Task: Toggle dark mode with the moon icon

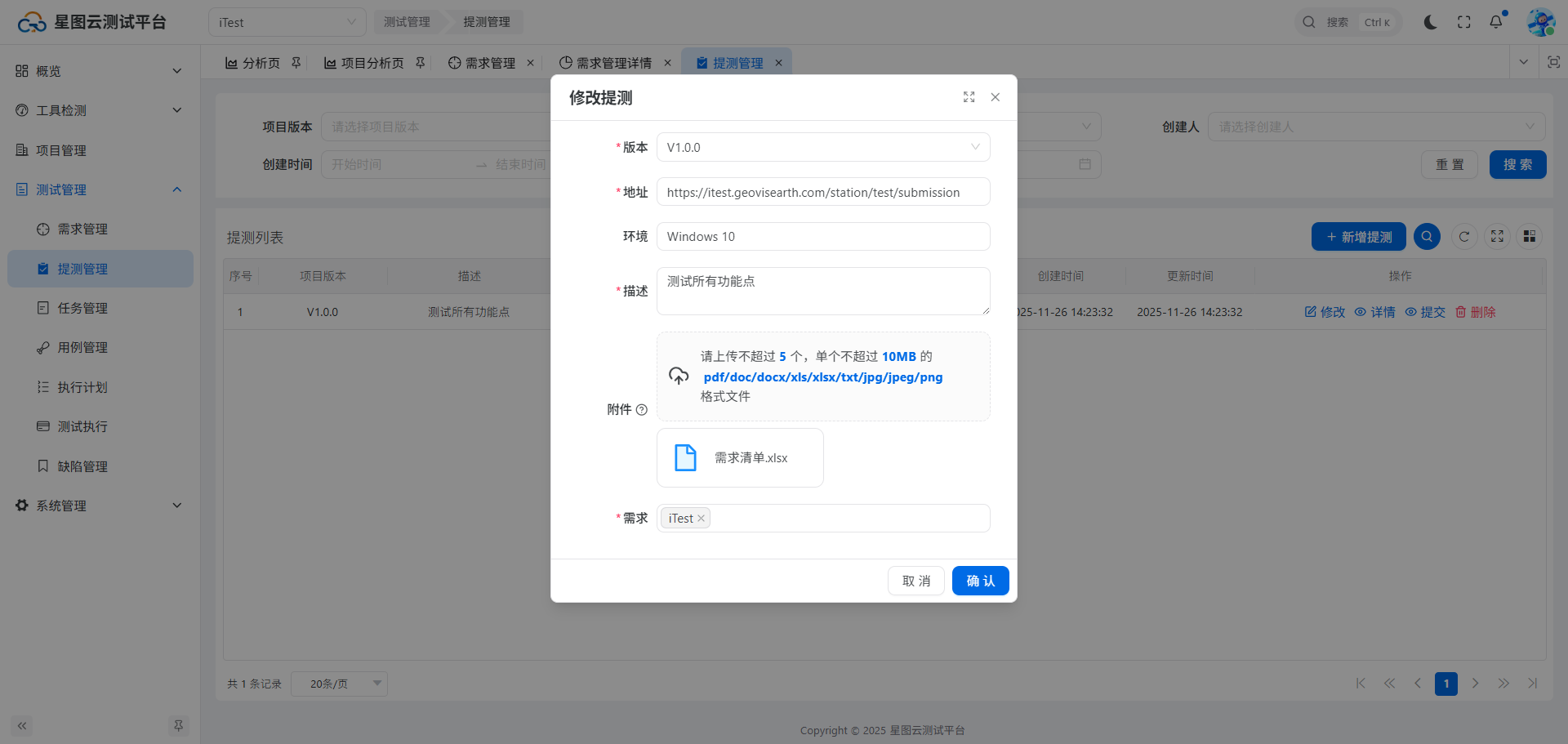Action: tap(1430, 22)
